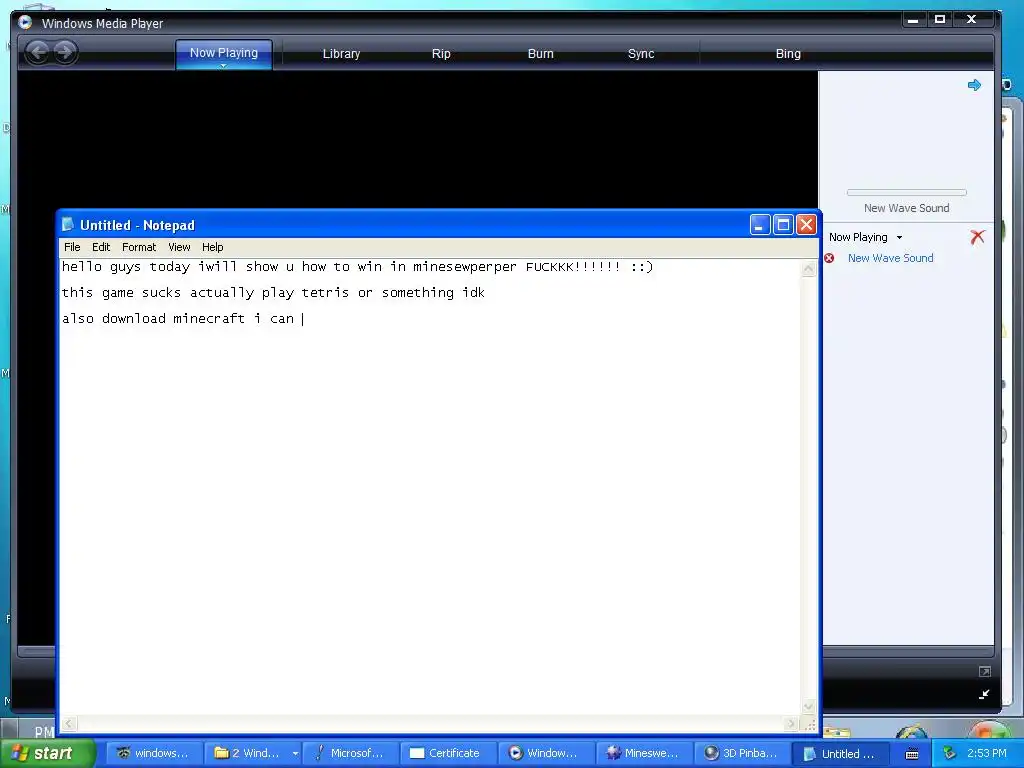Viewport: 1024px width, 768px height.
Task: Go back in Windows Media Player
Action: click(38, 52)
